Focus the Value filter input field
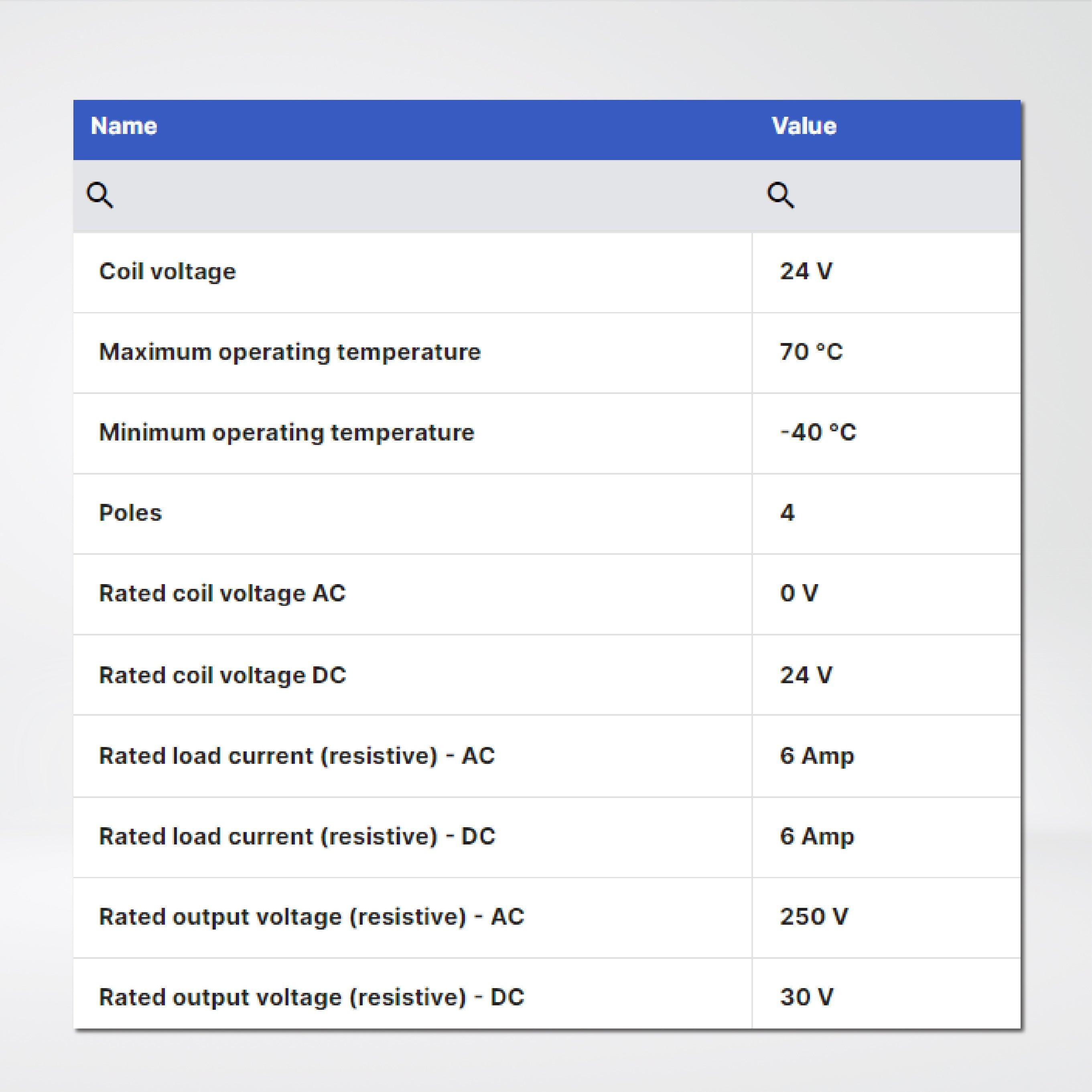 [x=887, y=196]
